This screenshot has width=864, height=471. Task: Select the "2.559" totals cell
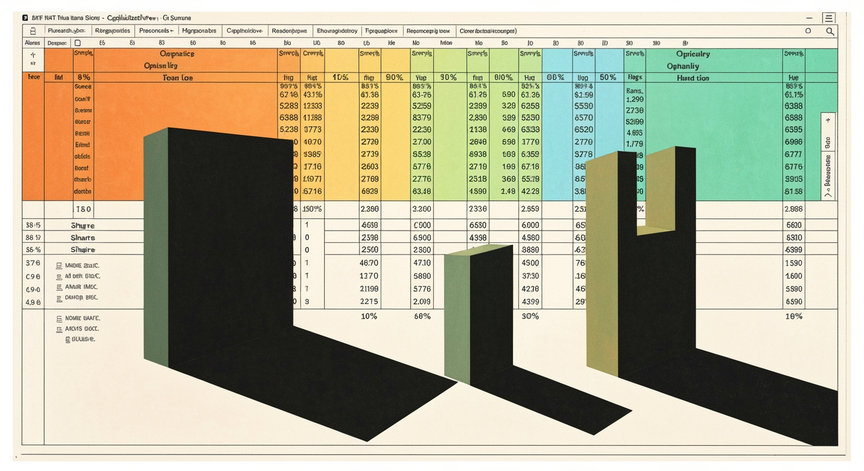pos(530,209)
